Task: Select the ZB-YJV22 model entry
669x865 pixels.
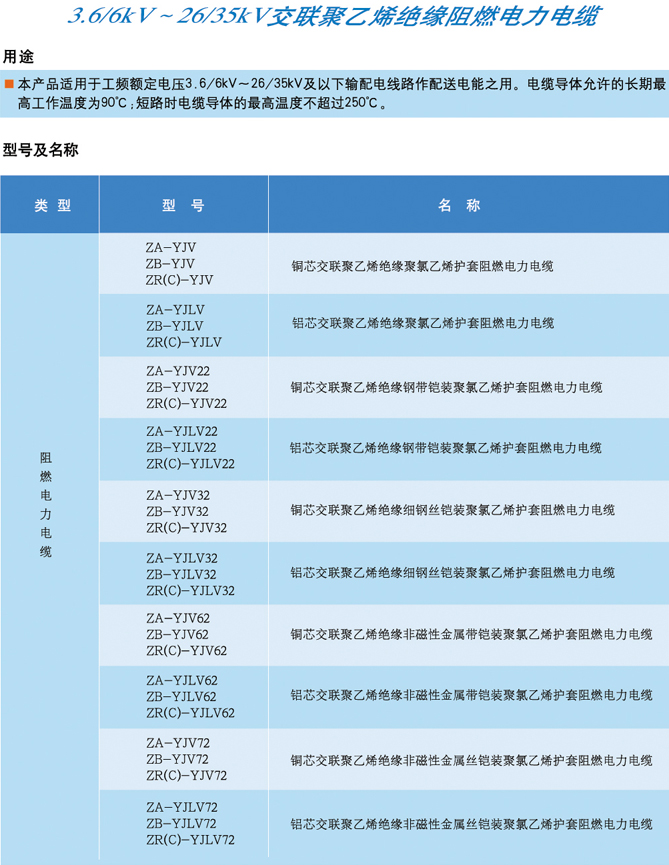Action: coord(177,387)
